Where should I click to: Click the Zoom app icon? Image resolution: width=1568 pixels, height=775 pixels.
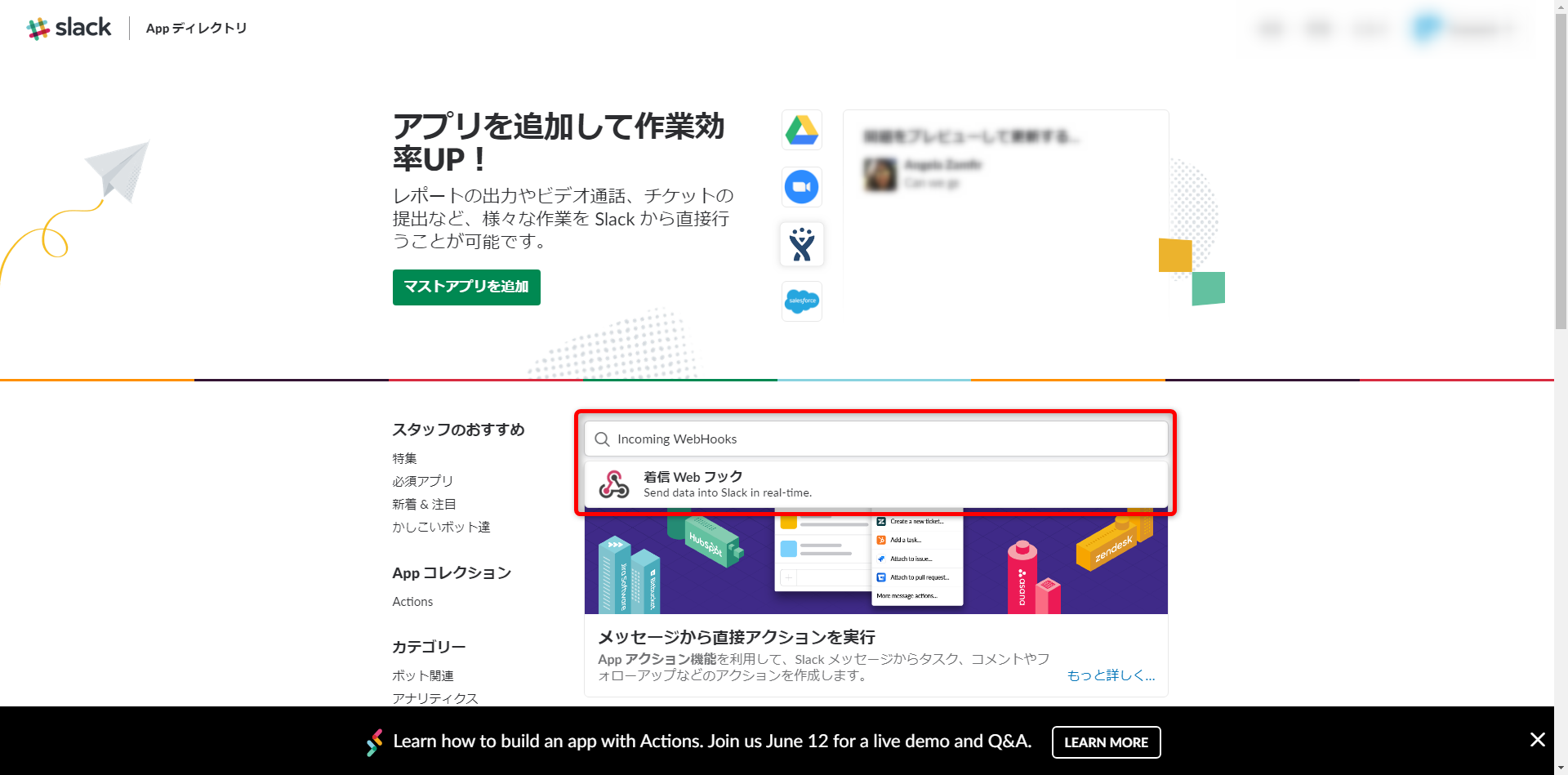(x=802, y=187)
